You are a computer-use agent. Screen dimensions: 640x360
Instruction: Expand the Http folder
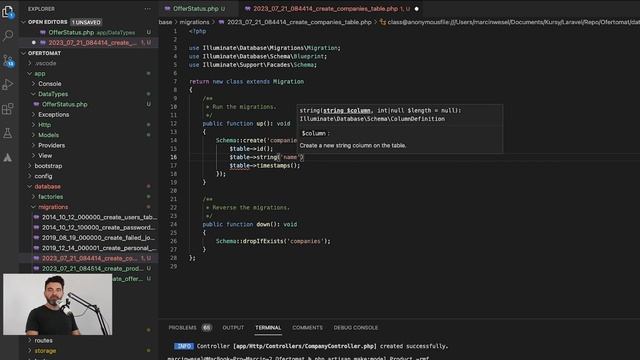point(33,125)
